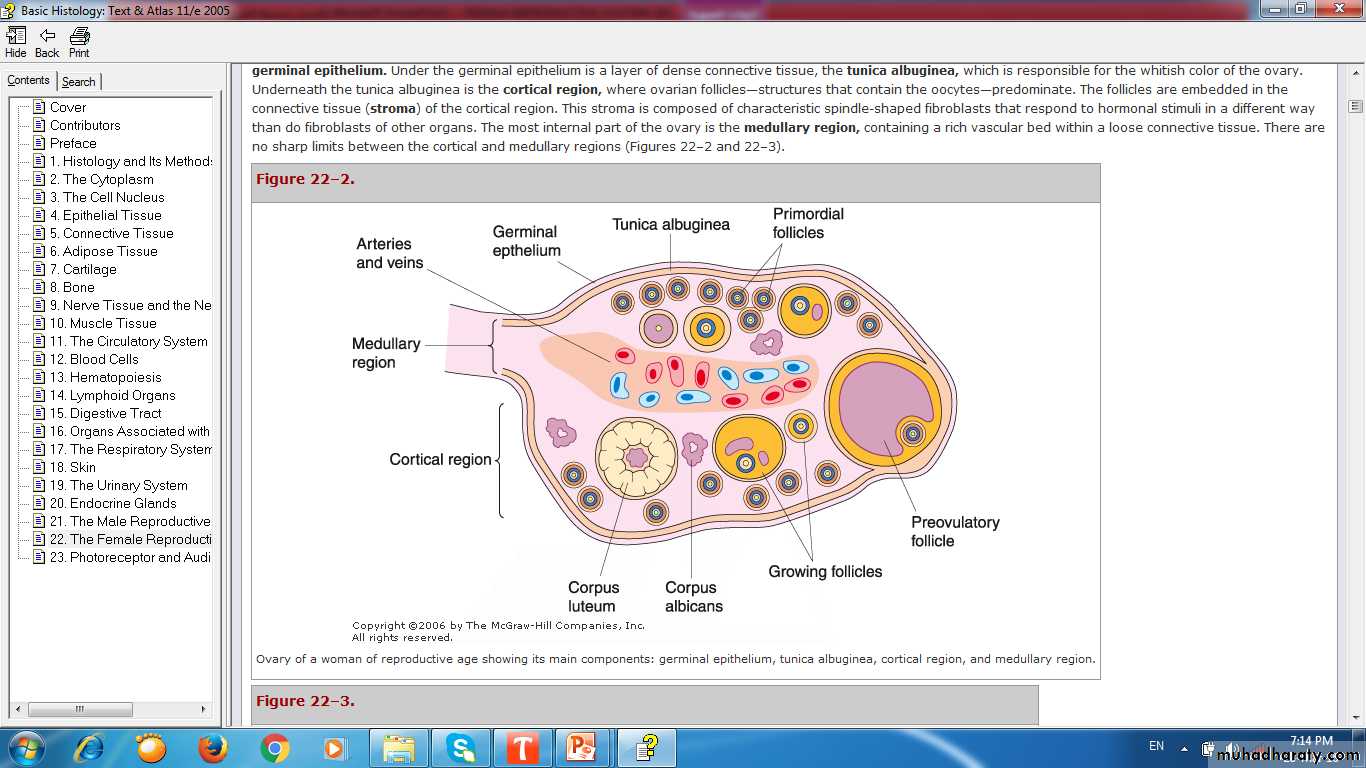Open chapter 20. Endocrine Glands

click(x=112, y=503)
